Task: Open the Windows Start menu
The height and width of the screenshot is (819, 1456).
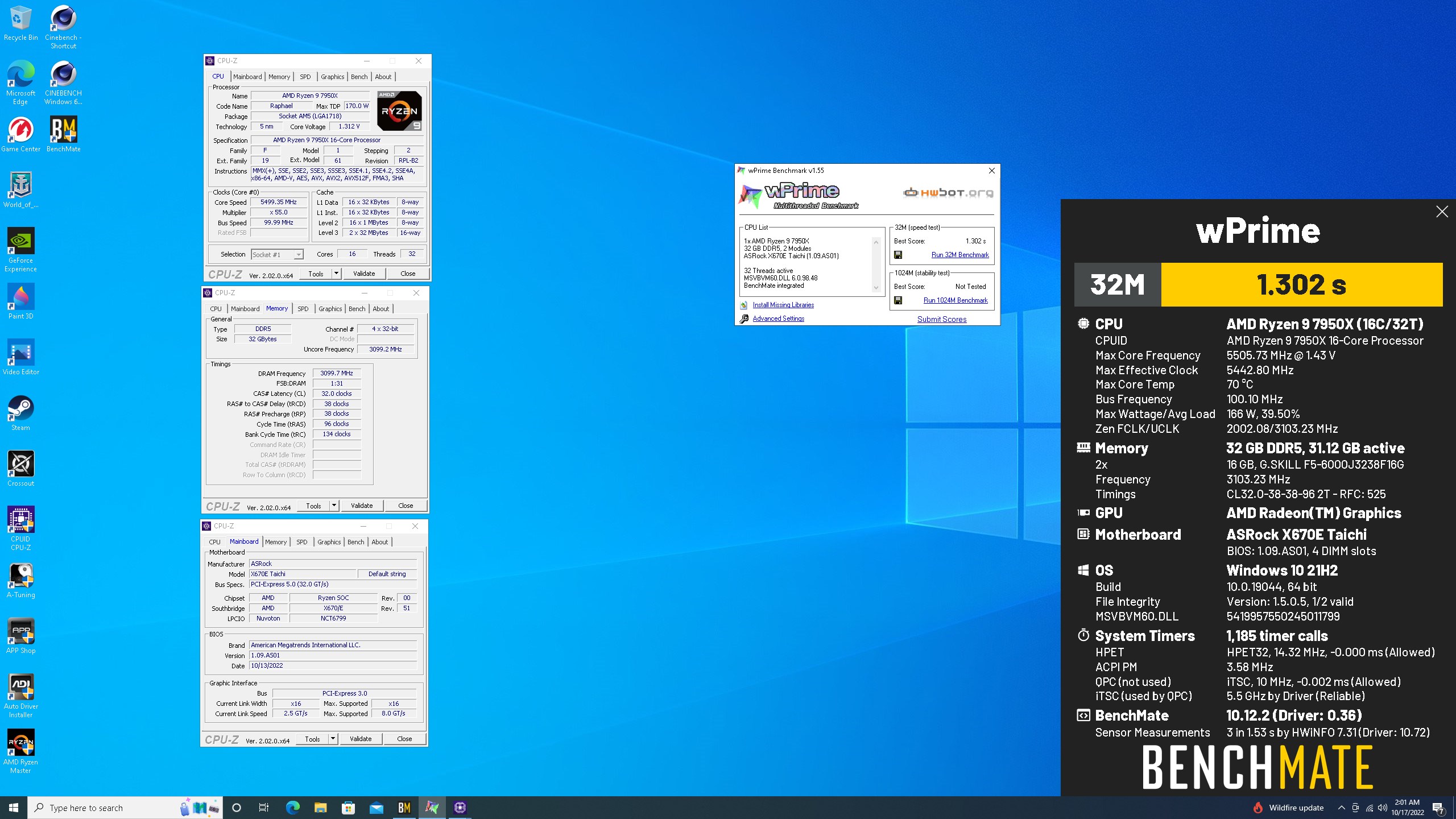Action: pyautogui.click(x=14, y=808)
